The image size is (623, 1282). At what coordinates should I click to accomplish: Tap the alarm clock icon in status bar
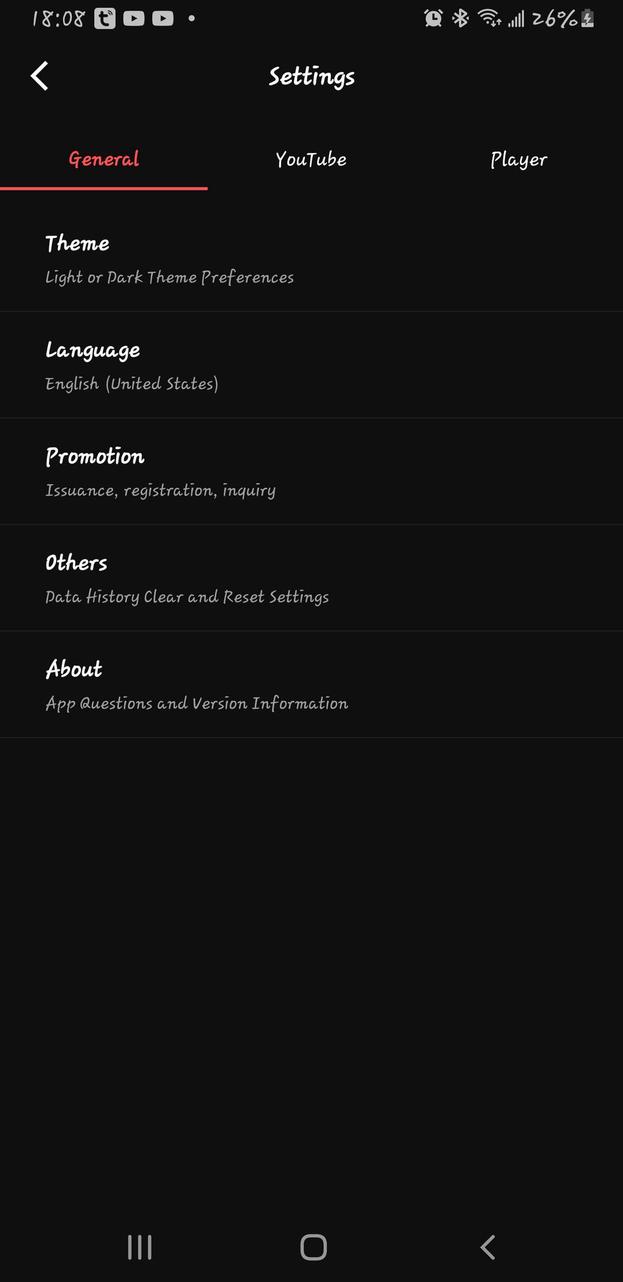tap(432, 18)
